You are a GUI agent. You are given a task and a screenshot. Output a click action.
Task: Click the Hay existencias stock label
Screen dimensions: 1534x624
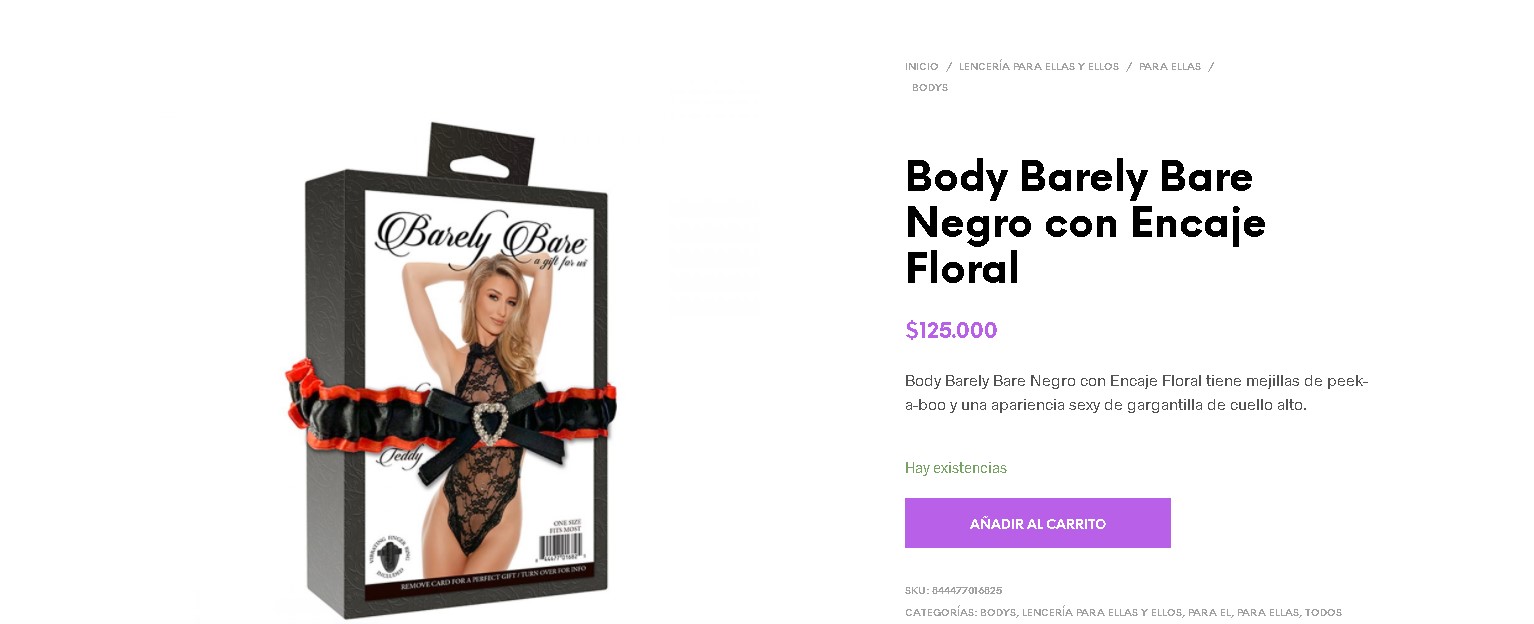click(956, 468)
